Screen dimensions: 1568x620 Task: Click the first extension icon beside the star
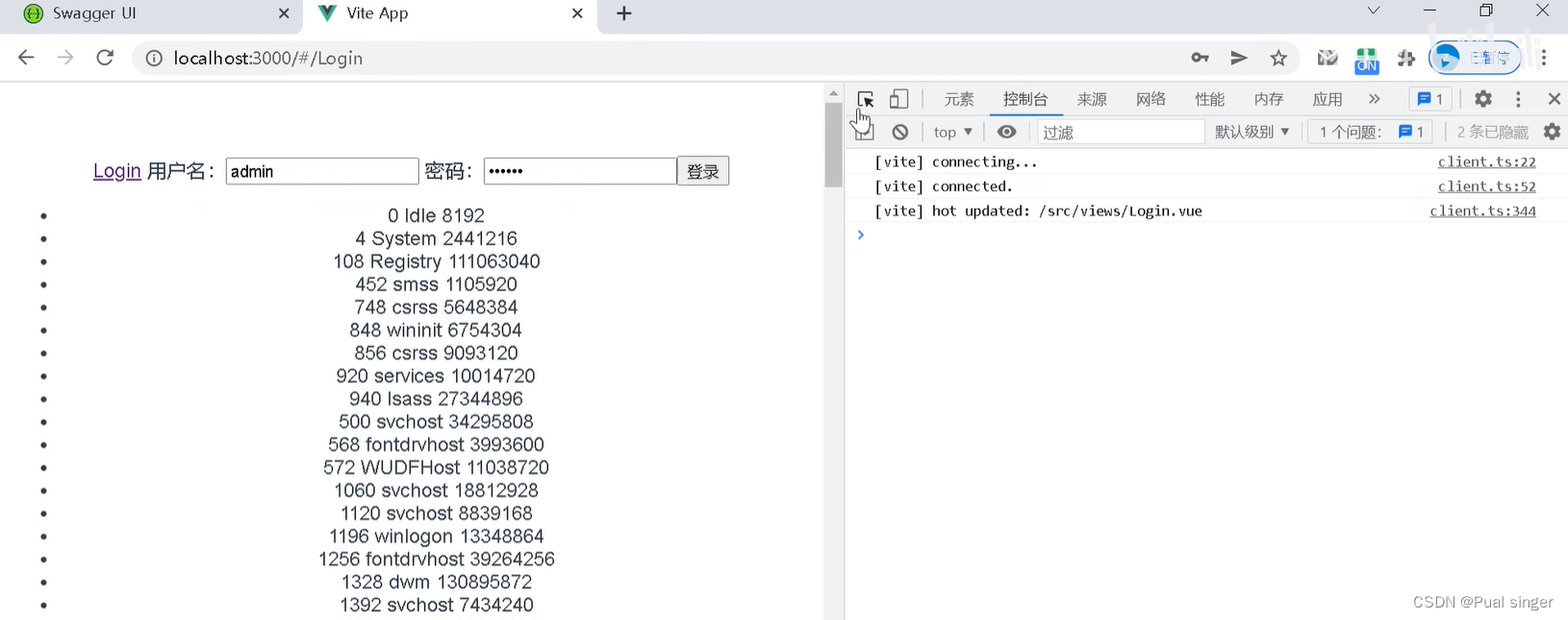[x=1328, y=58]
